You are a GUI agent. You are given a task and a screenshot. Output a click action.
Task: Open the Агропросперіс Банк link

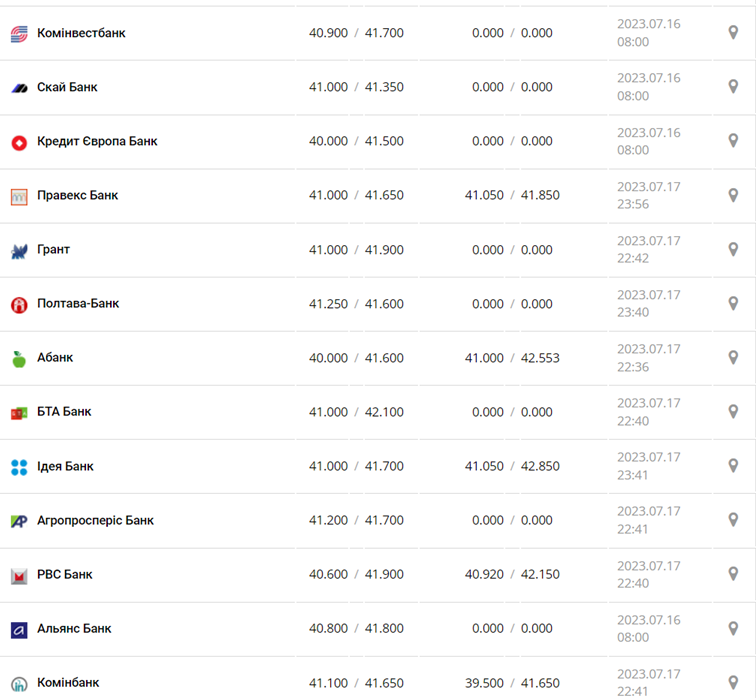[x=95, y=520]
